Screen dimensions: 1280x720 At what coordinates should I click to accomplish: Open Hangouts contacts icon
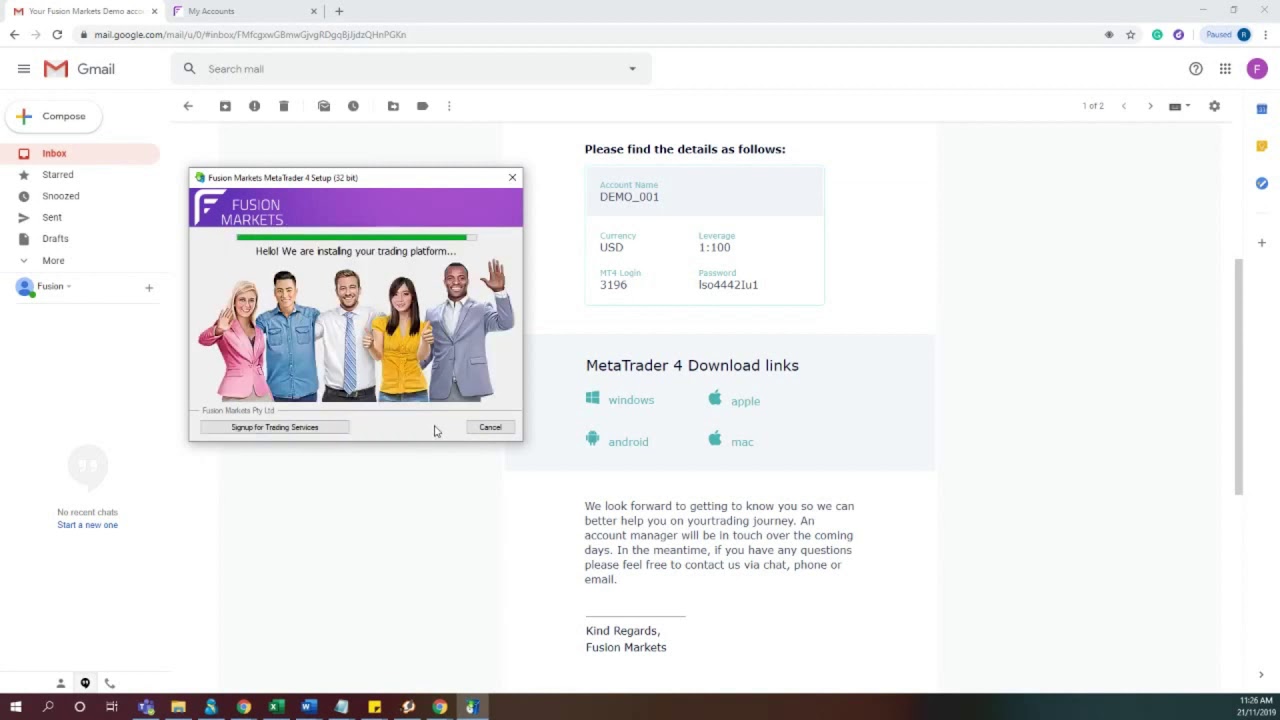tap(61, 683)
